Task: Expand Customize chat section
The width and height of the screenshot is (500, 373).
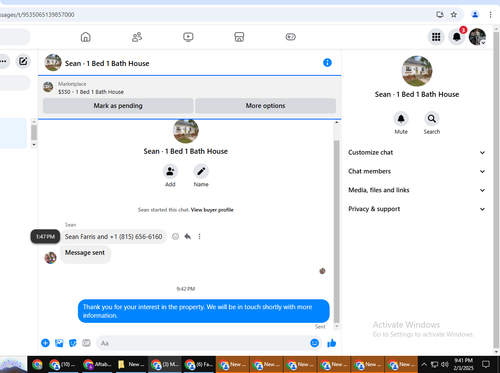Action: (x=416, y=152)
